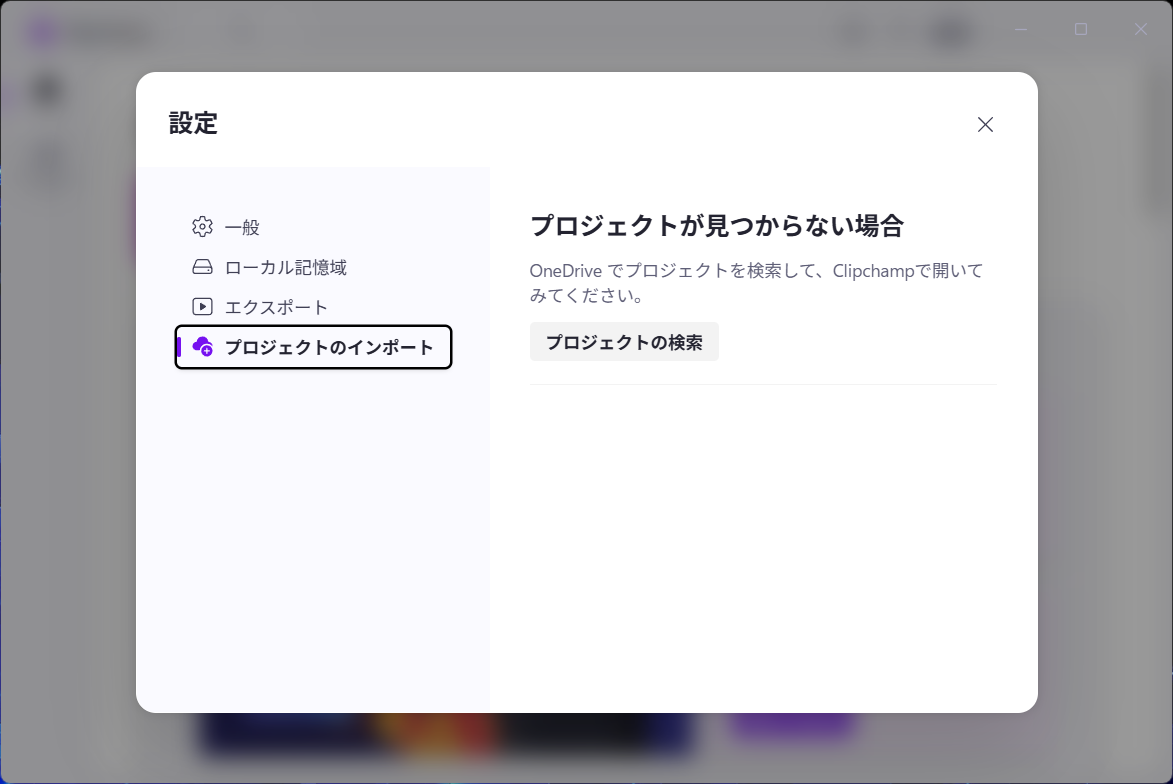This screenshot has width=1173, height=784.
Task: Switch to the エクスポート settings section
Action: [313, 307]
